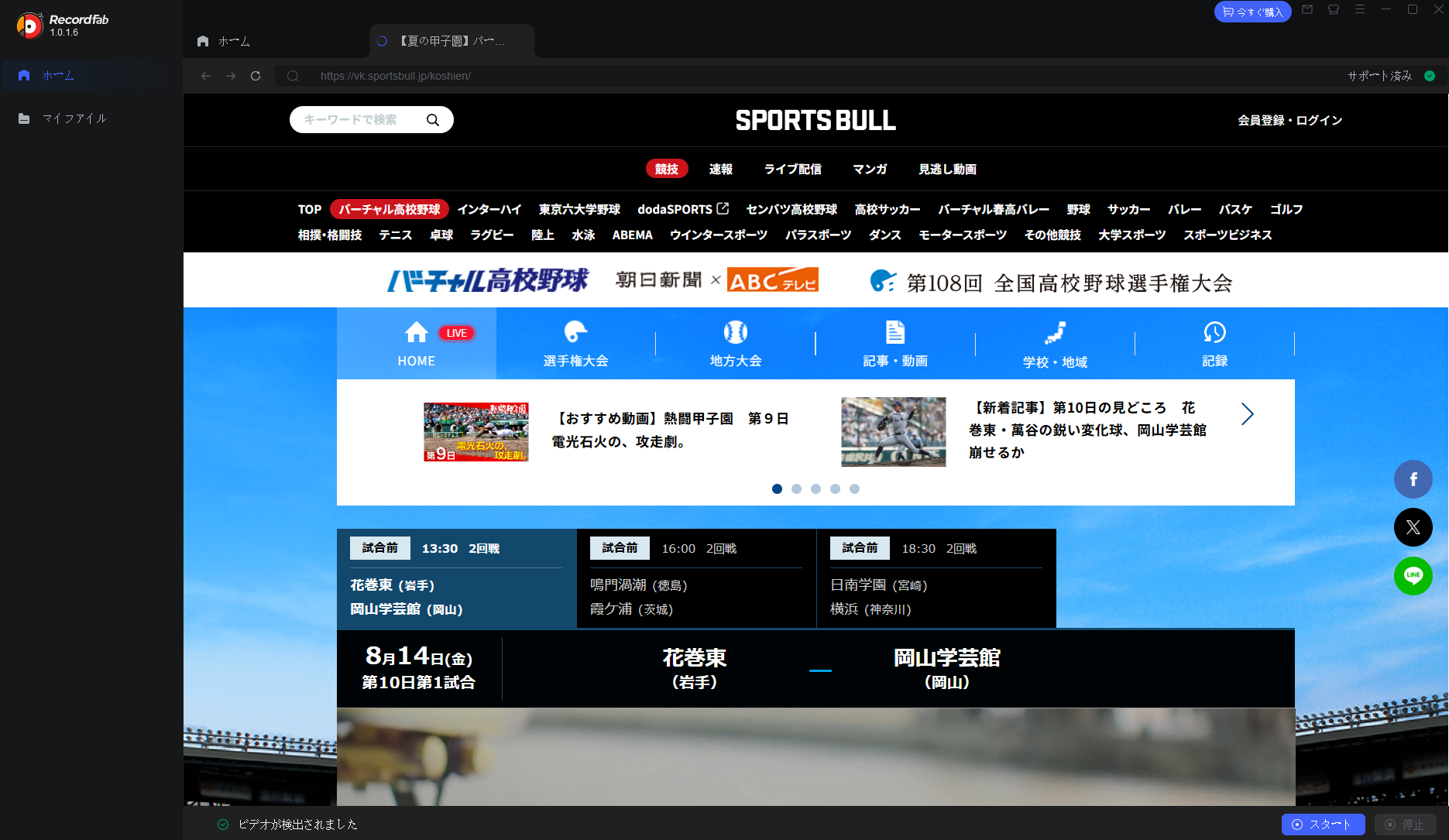Open 記録 clock icon tab

point(1214,345)
